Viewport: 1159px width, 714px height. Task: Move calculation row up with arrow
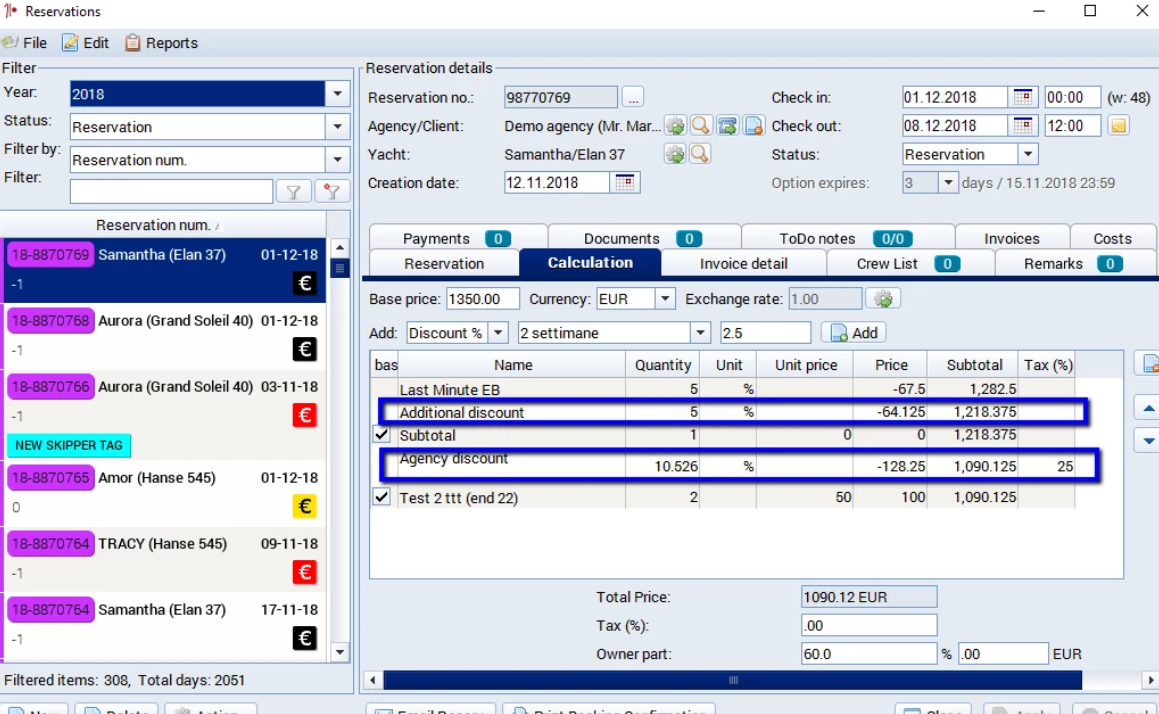(x=1148, y=408)
